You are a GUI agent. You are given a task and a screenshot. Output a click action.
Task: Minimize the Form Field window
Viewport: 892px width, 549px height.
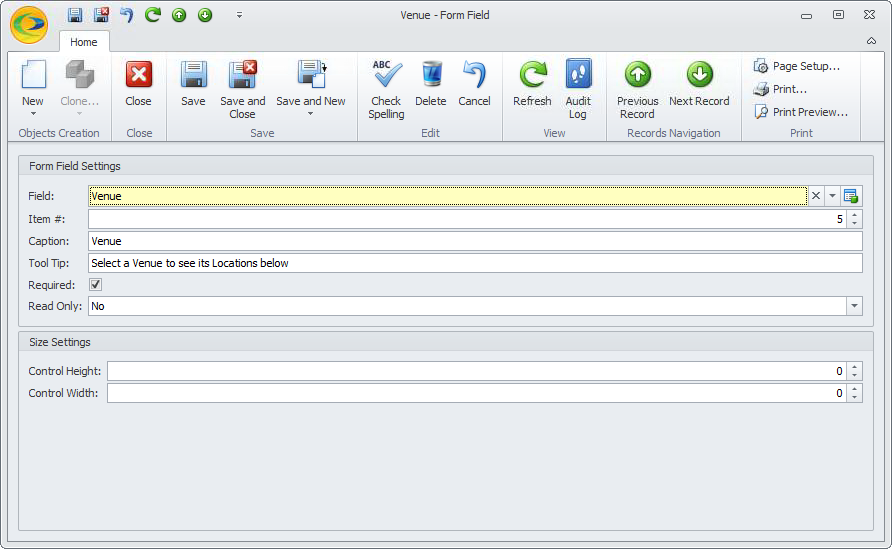(806, 16)
